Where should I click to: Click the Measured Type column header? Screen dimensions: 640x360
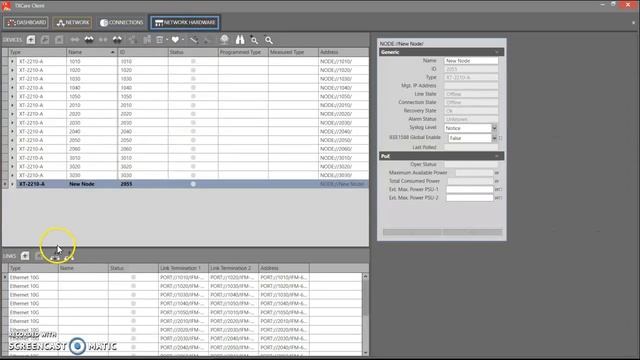point(293,52)
